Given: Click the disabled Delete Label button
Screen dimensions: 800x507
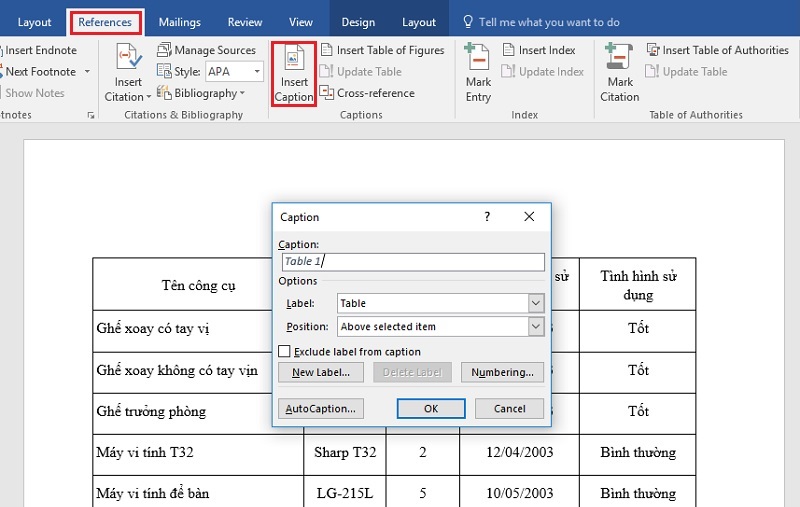Looking at the screenshot, I should pyautogui.click(x=412, y=372).
